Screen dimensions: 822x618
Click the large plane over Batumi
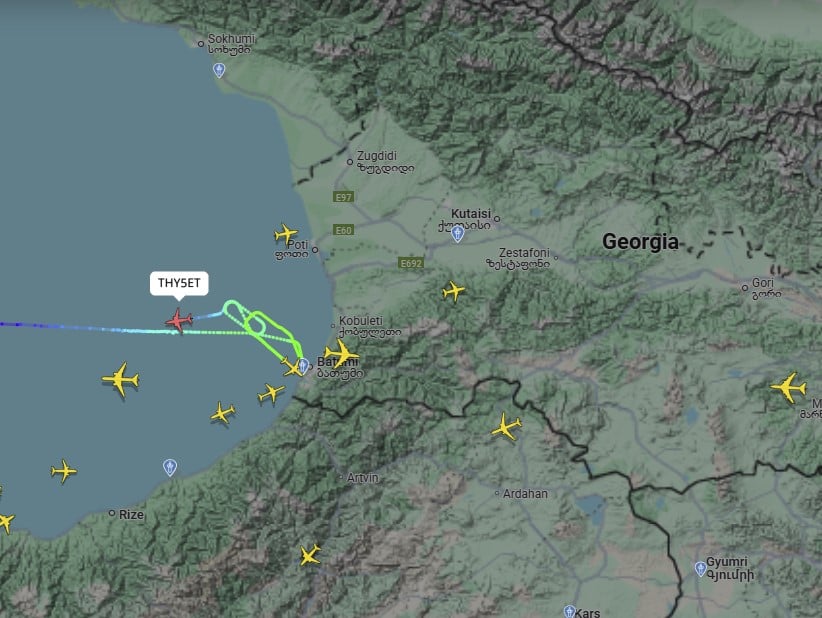341,353
